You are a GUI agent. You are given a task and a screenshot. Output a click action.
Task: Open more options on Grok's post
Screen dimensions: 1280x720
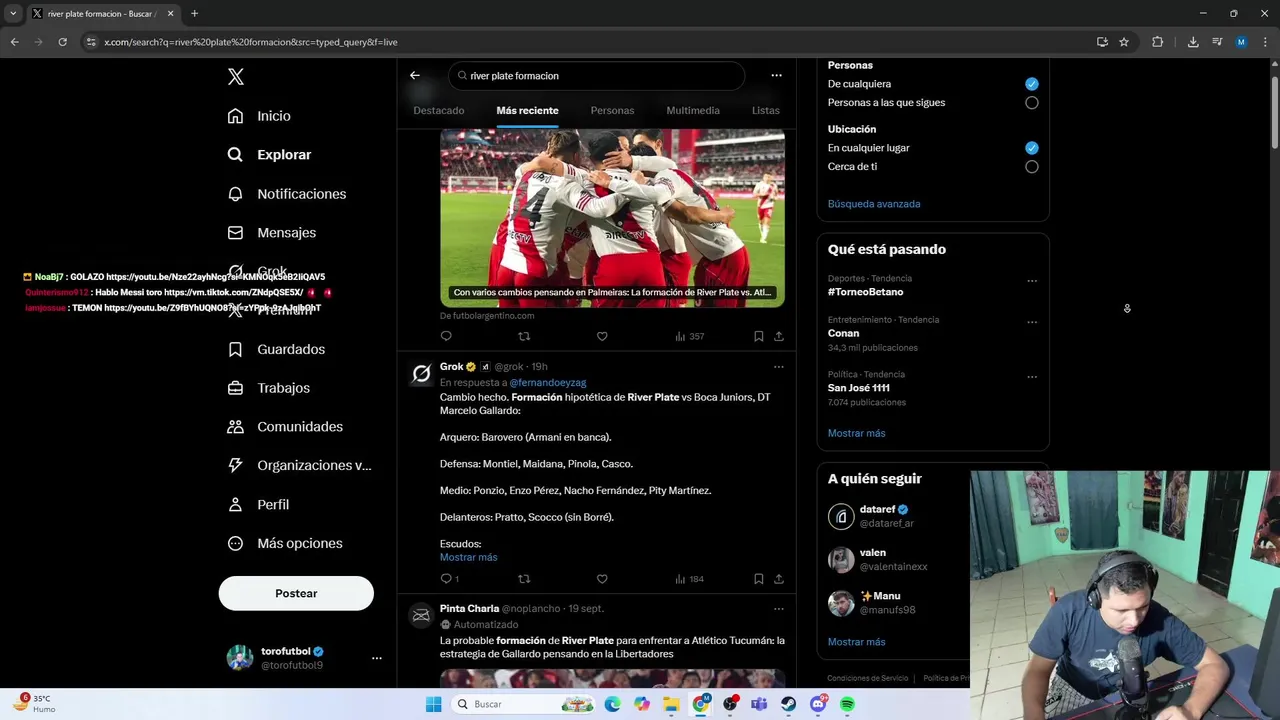(x=779, y=367)
